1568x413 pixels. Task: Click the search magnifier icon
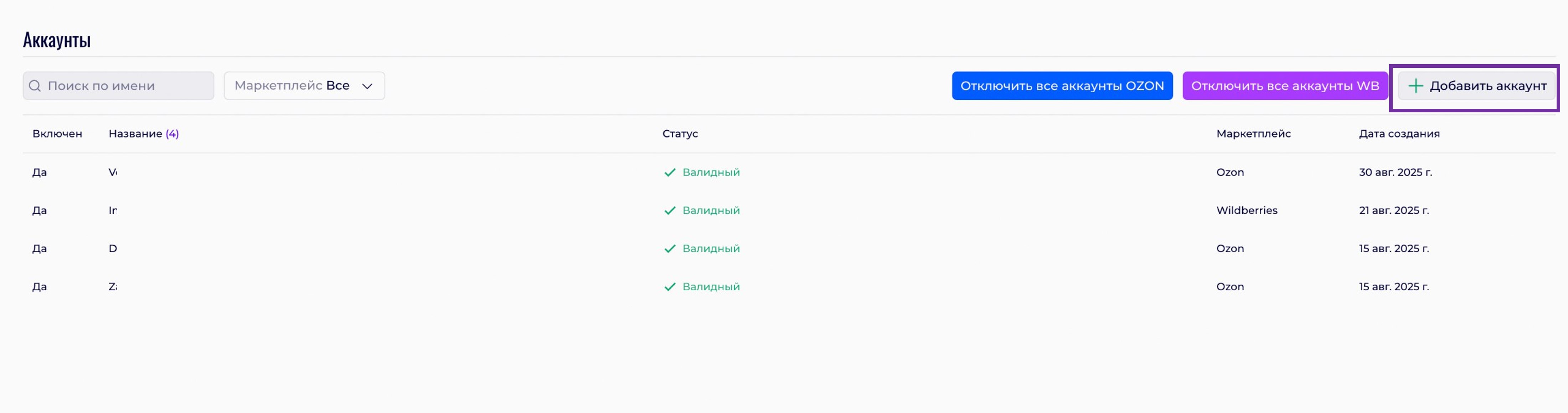(35, 86)
